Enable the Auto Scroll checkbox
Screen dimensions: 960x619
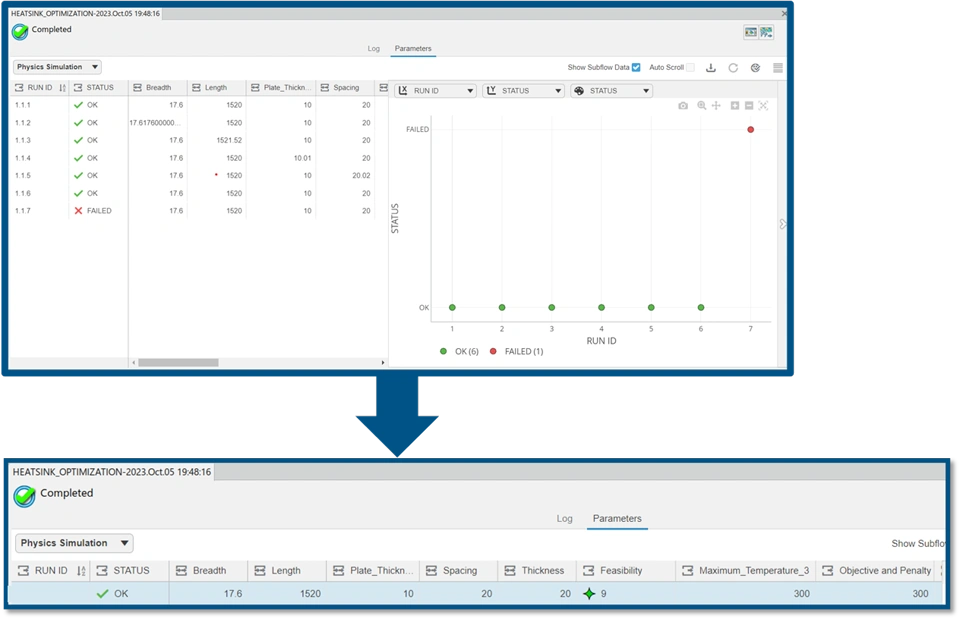tap(690, 67)
